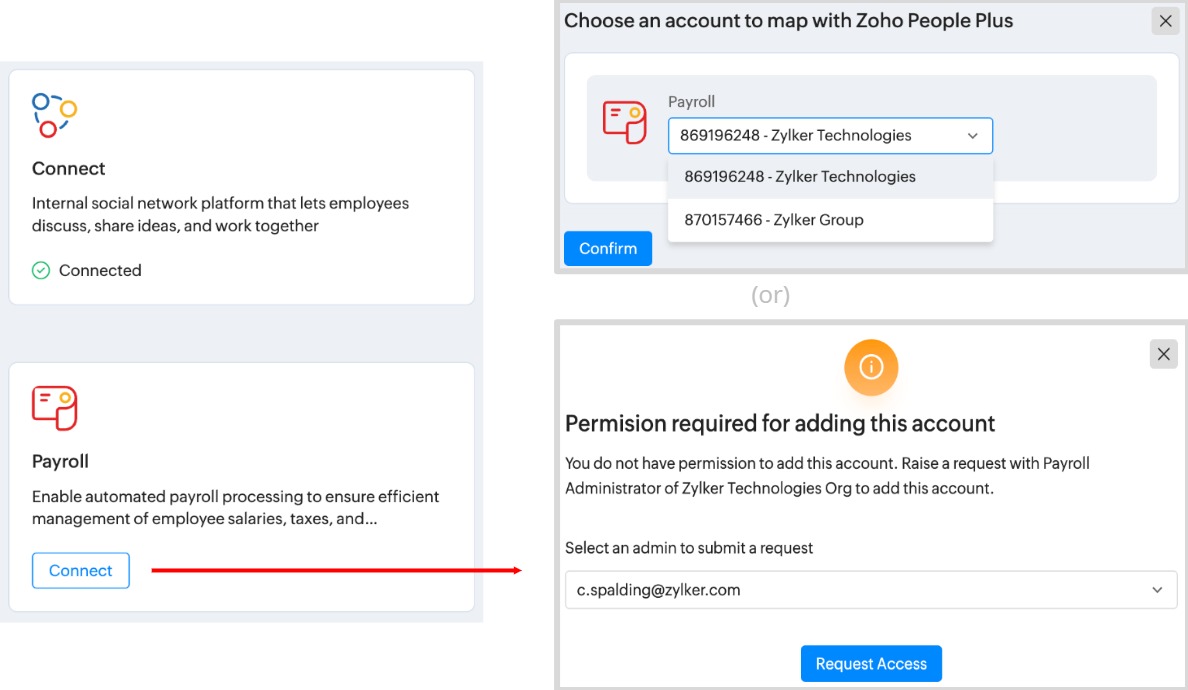Click Connect button on the Payroll card
This screenshot has width=1188, height=690.
pos(81,571)
